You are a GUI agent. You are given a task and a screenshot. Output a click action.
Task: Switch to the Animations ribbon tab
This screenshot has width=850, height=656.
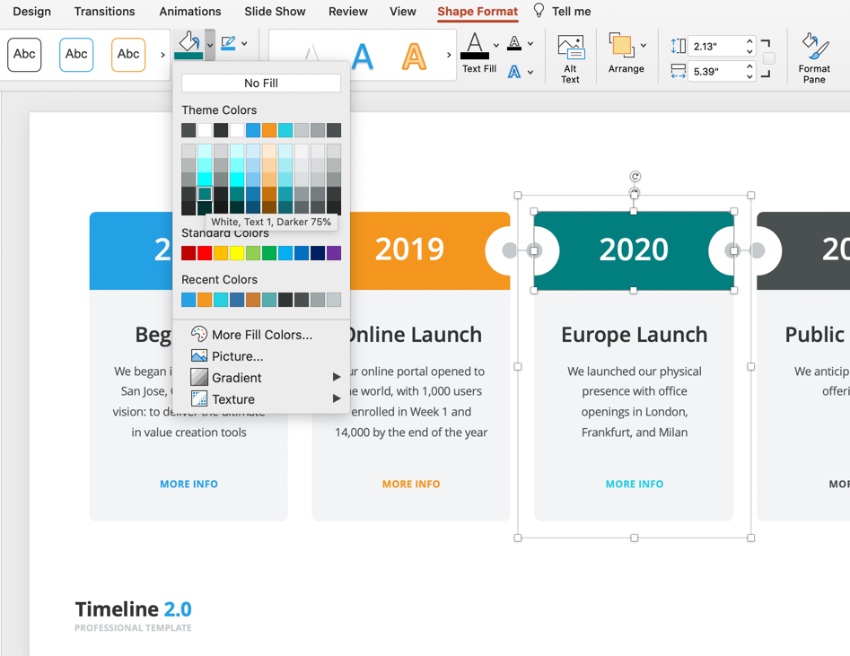(x=190, y=11)
